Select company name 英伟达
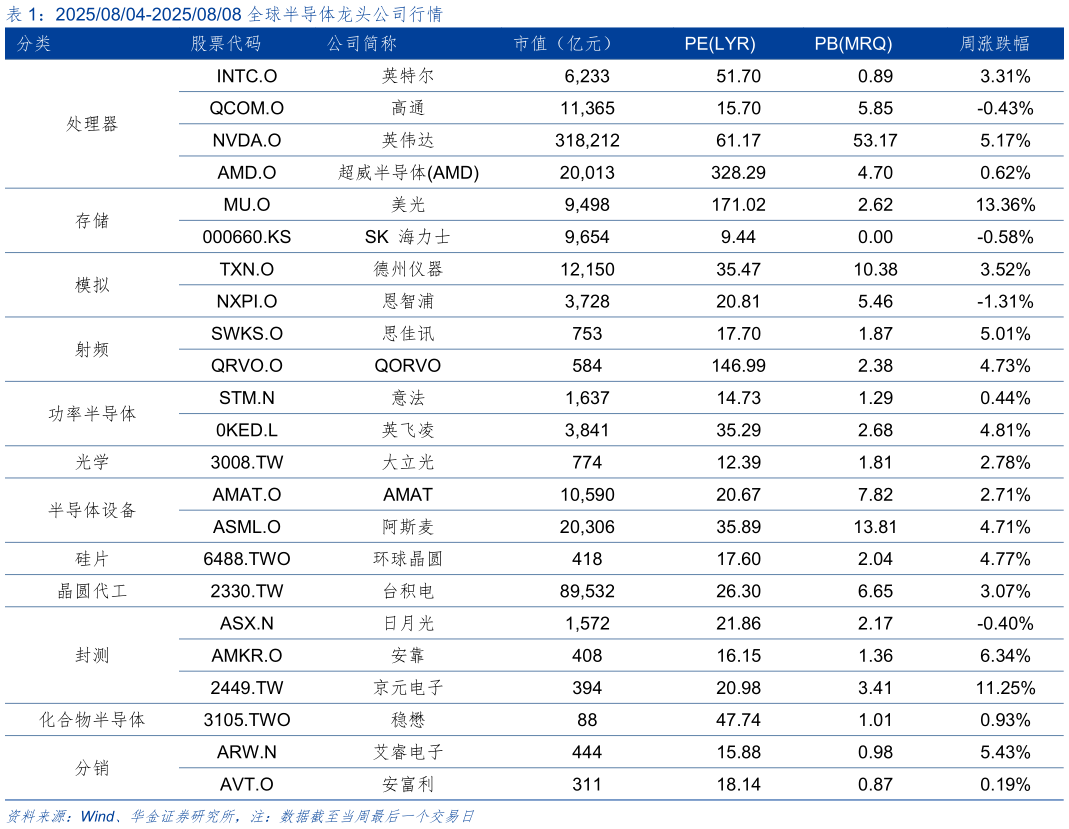The image size is (1069, 829). point(408,140)
